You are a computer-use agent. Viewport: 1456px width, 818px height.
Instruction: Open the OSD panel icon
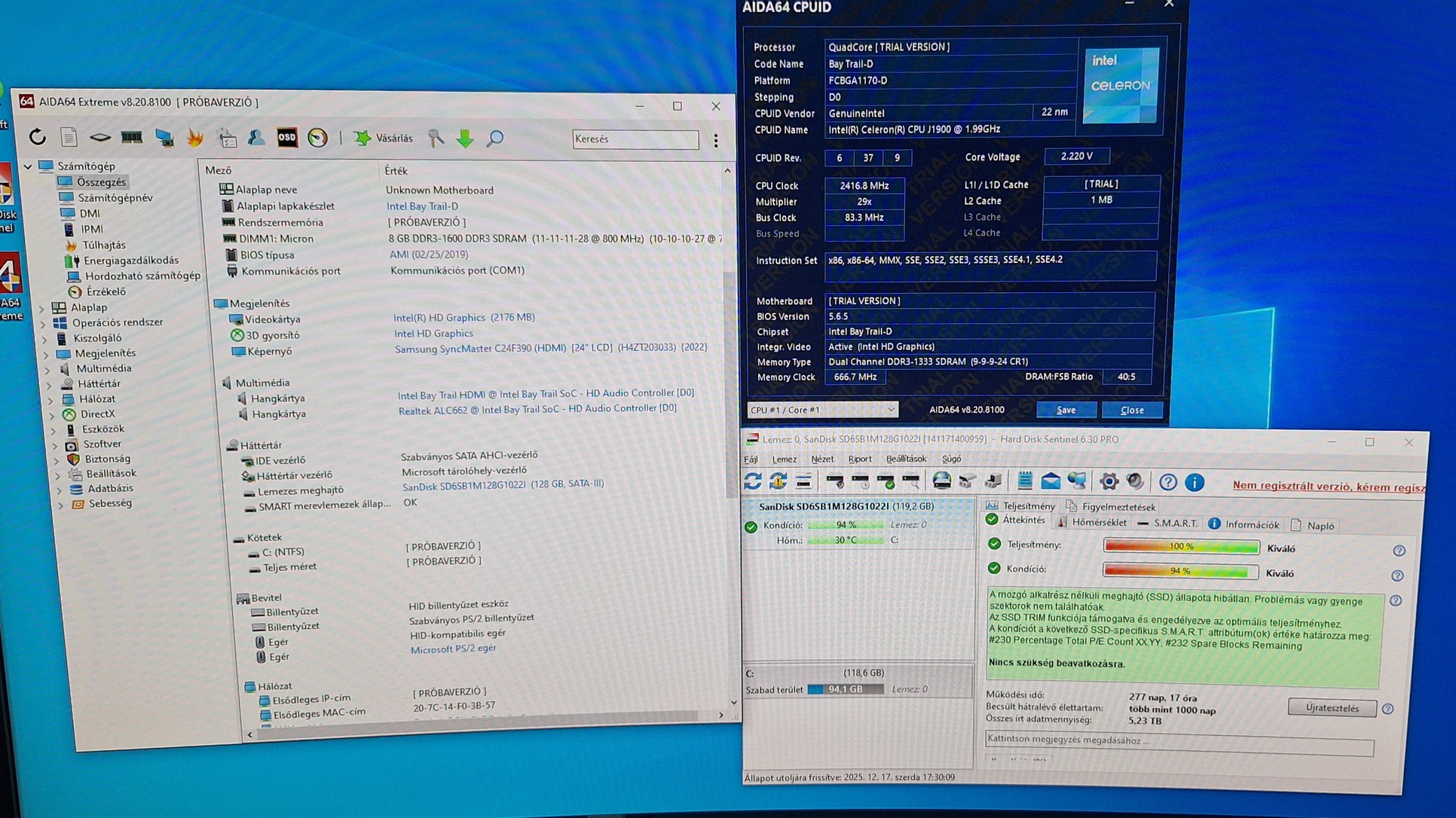[x=287, y=138]
